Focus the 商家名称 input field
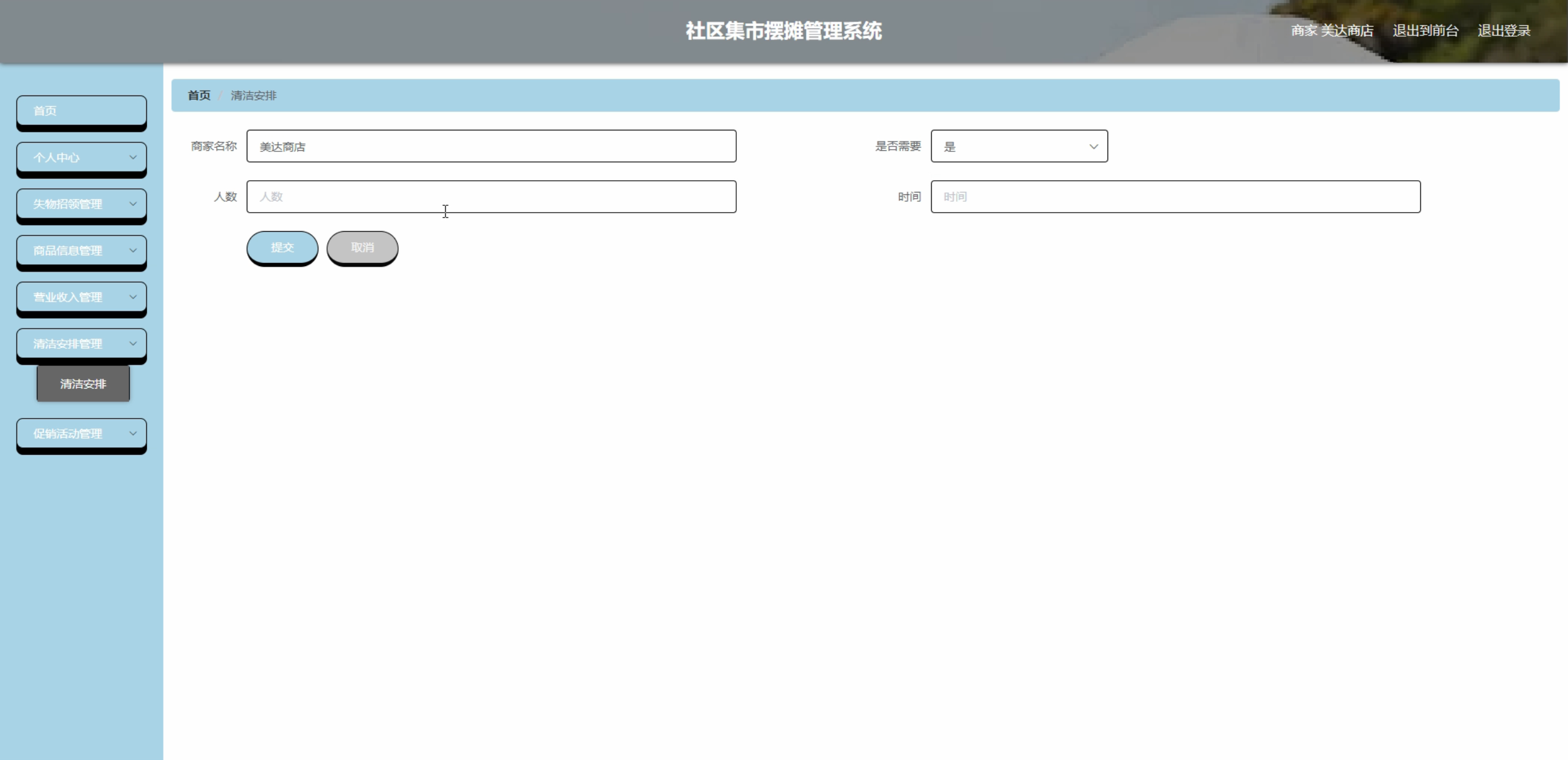1568x760 pixels. click(491, 146)
